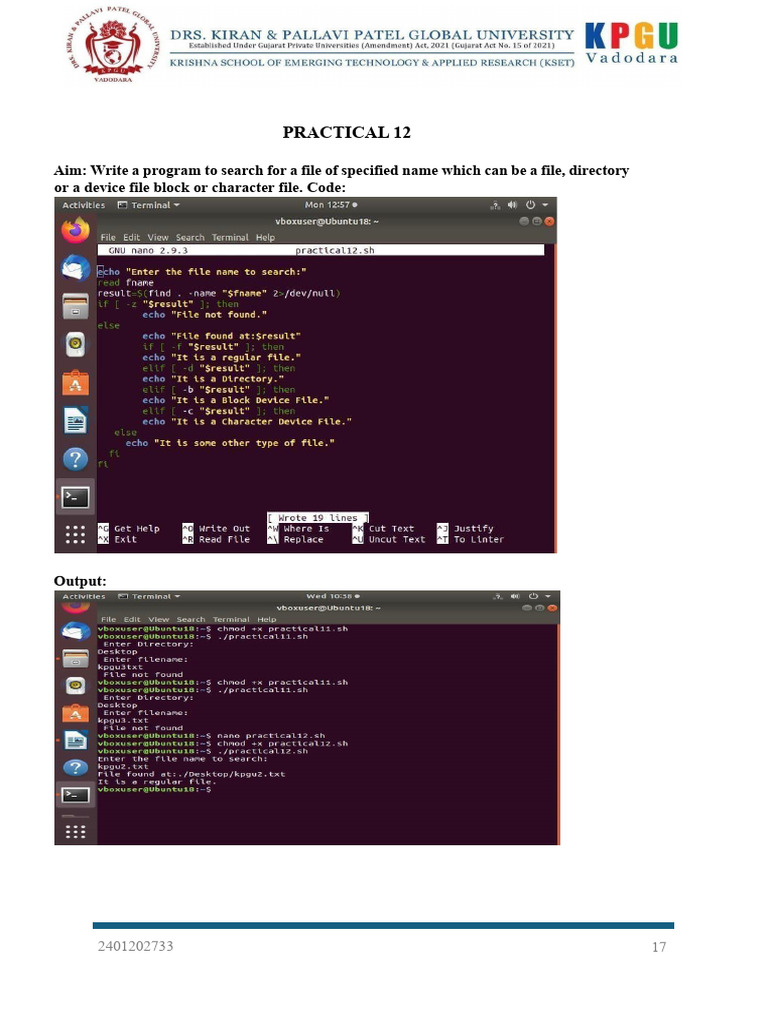
Task: Click the 'Justify' nano shortcut
Action: 466,528
